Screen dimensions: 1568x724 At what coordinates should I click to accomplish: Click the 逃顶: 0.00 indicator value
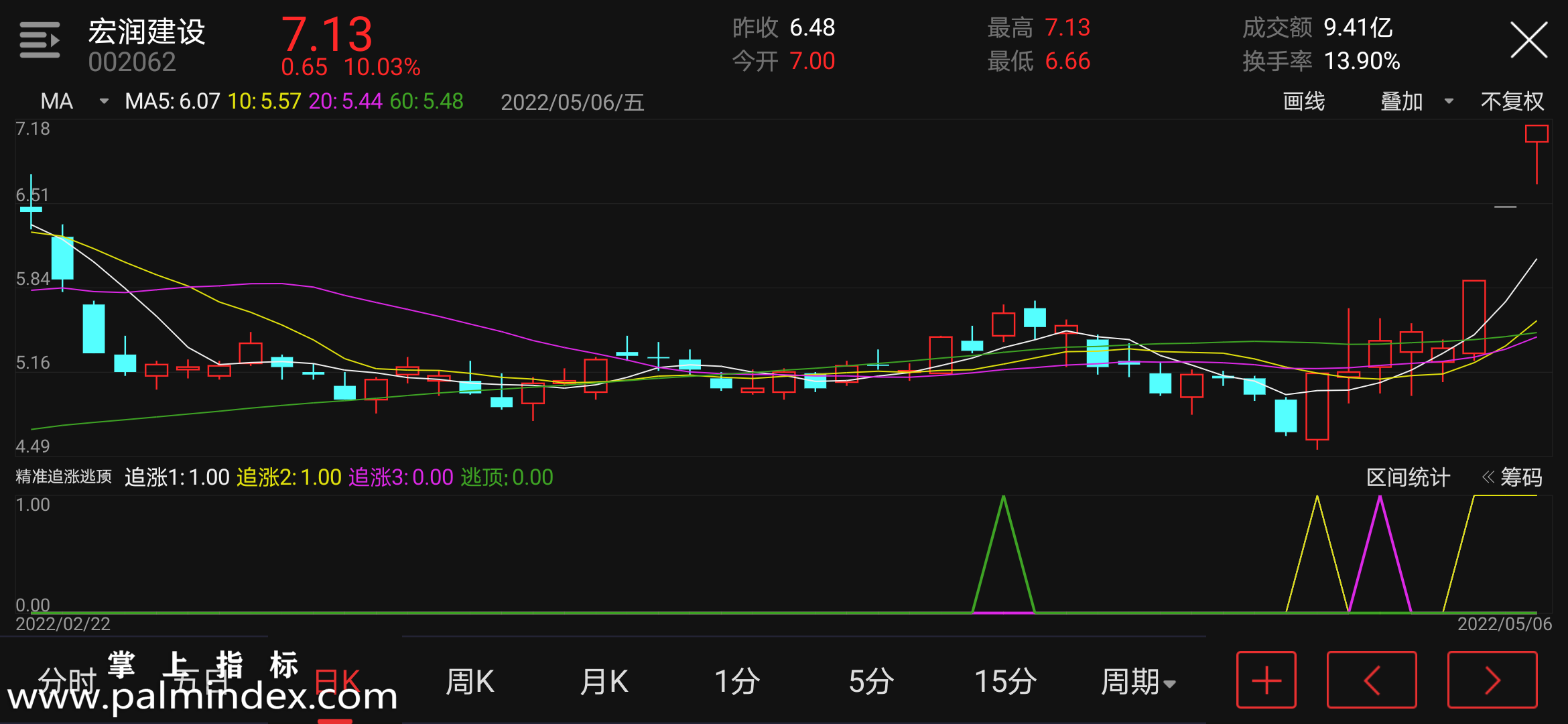click(x=507, y=477)
